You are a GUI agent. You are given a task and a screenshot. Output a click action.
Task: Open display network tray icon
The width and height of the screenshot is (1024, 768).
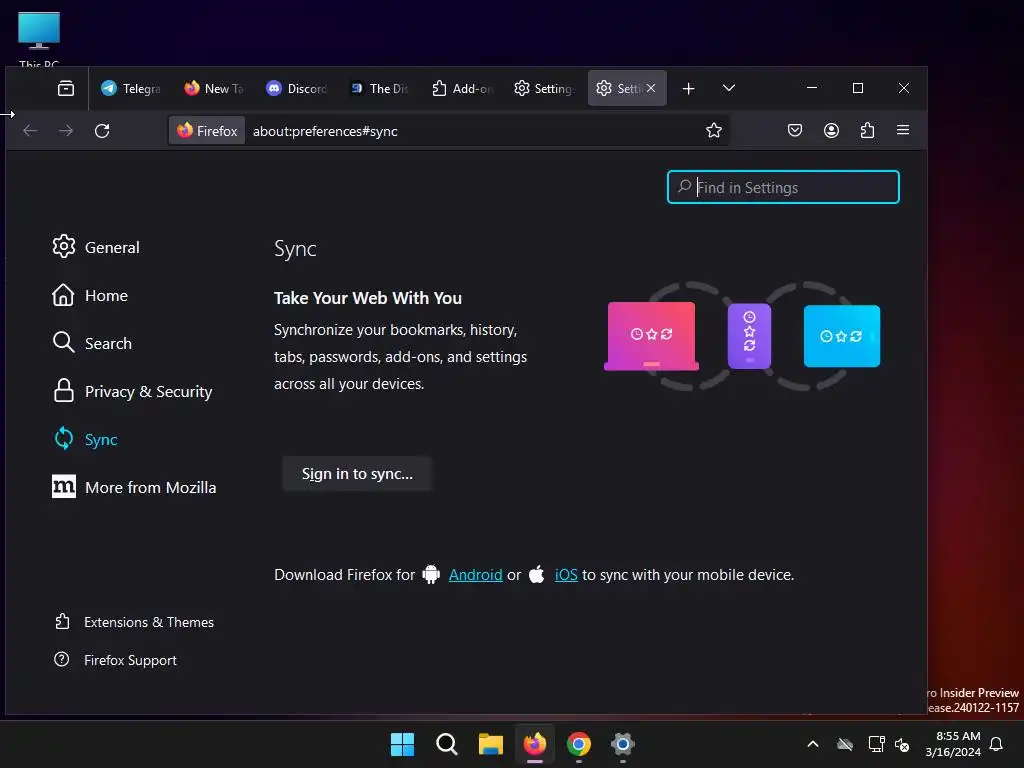[x=876, y=744]
